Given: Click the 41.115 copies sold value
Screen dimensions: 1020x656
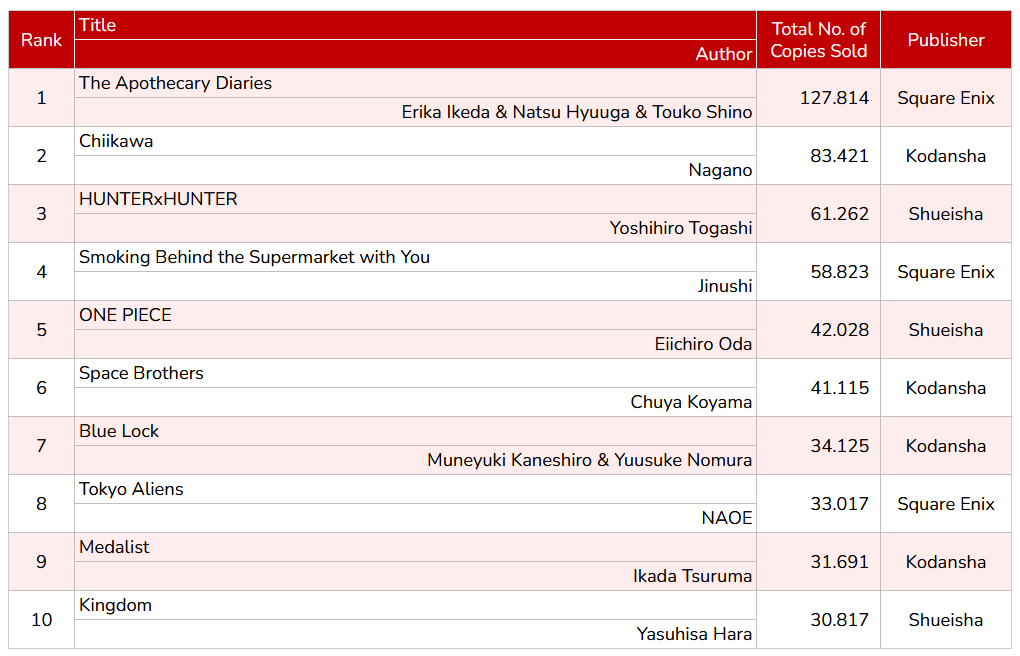Looking at the screenshot, I should point(839,387).
